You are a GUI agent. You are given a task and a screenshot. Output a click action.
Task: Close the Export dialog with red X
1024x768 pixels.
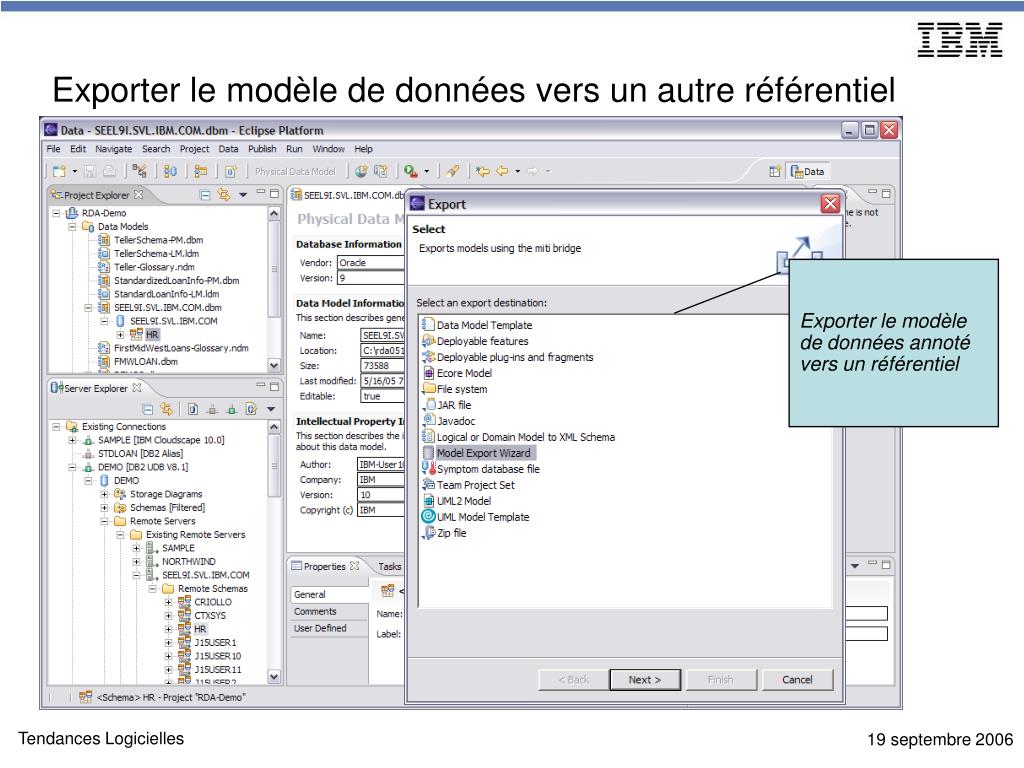[830, 204]
